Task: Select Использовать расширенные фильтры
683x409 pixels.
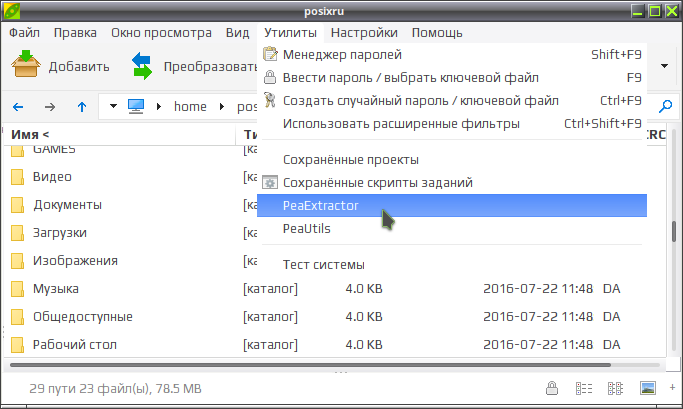Action: pyautogui.click(x=452, y=124)
